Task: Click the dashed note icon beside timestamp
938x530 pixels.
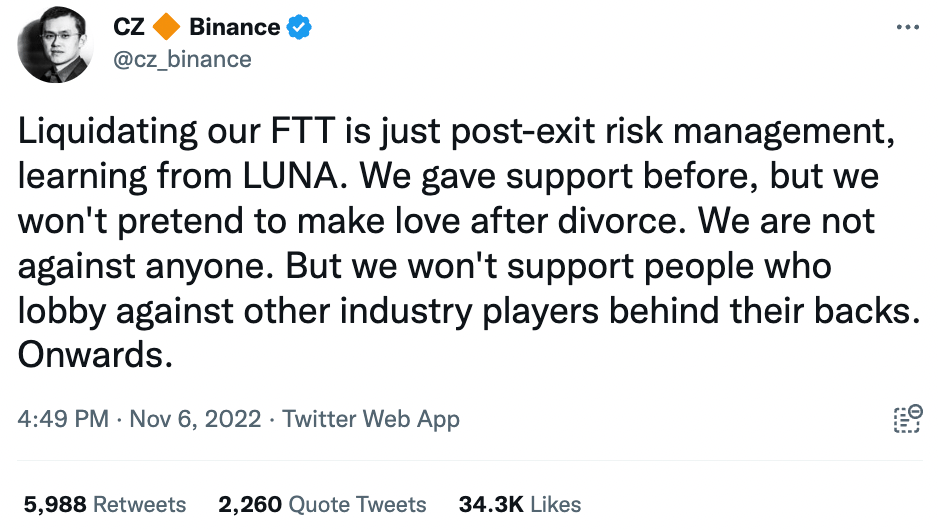Action: 906,419
